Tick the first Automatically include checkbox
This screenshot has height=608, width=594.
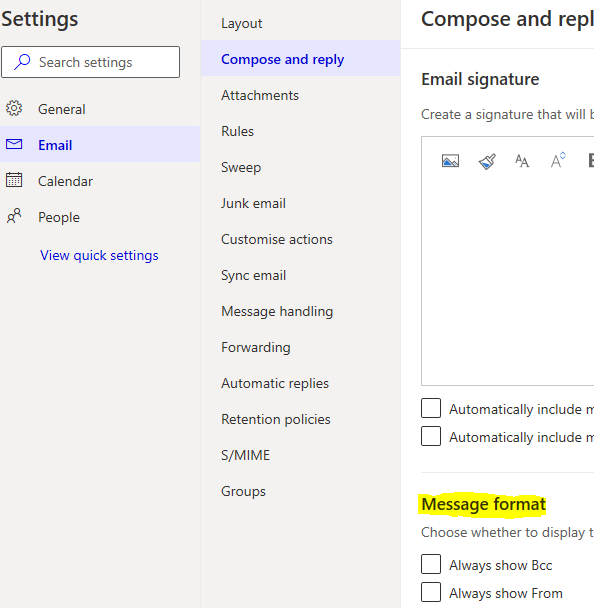point(431,408)
